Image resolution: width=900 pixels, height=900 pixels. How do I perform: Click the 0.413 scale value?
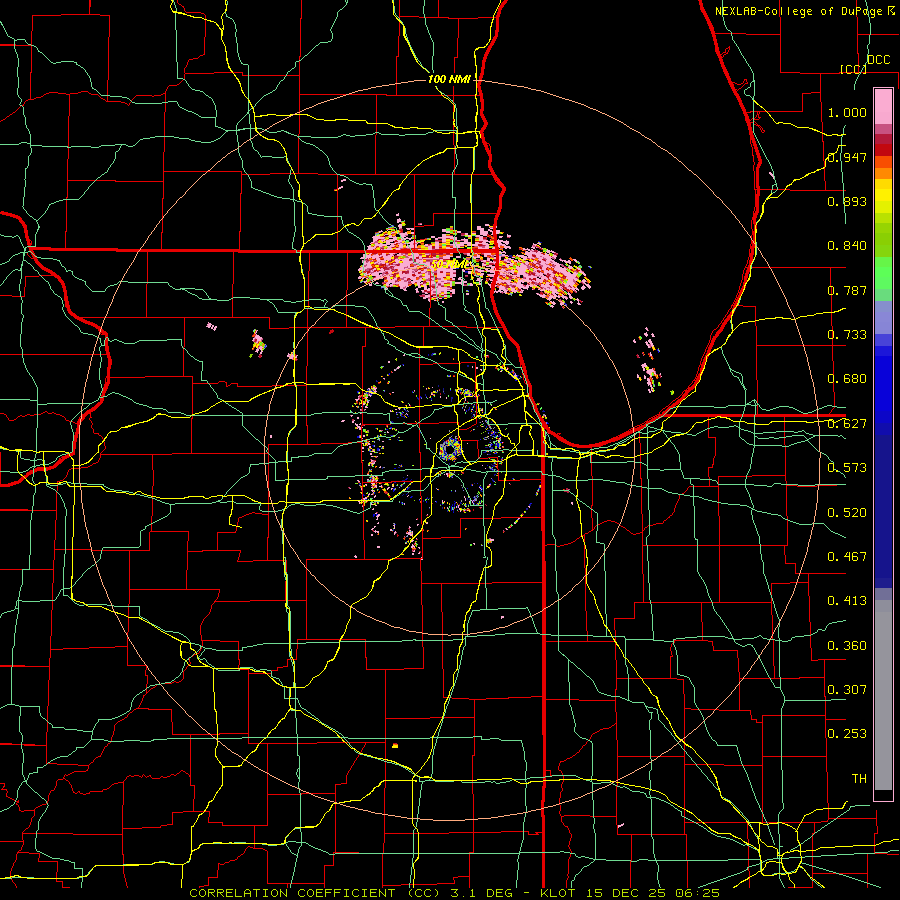pos(847,601)
